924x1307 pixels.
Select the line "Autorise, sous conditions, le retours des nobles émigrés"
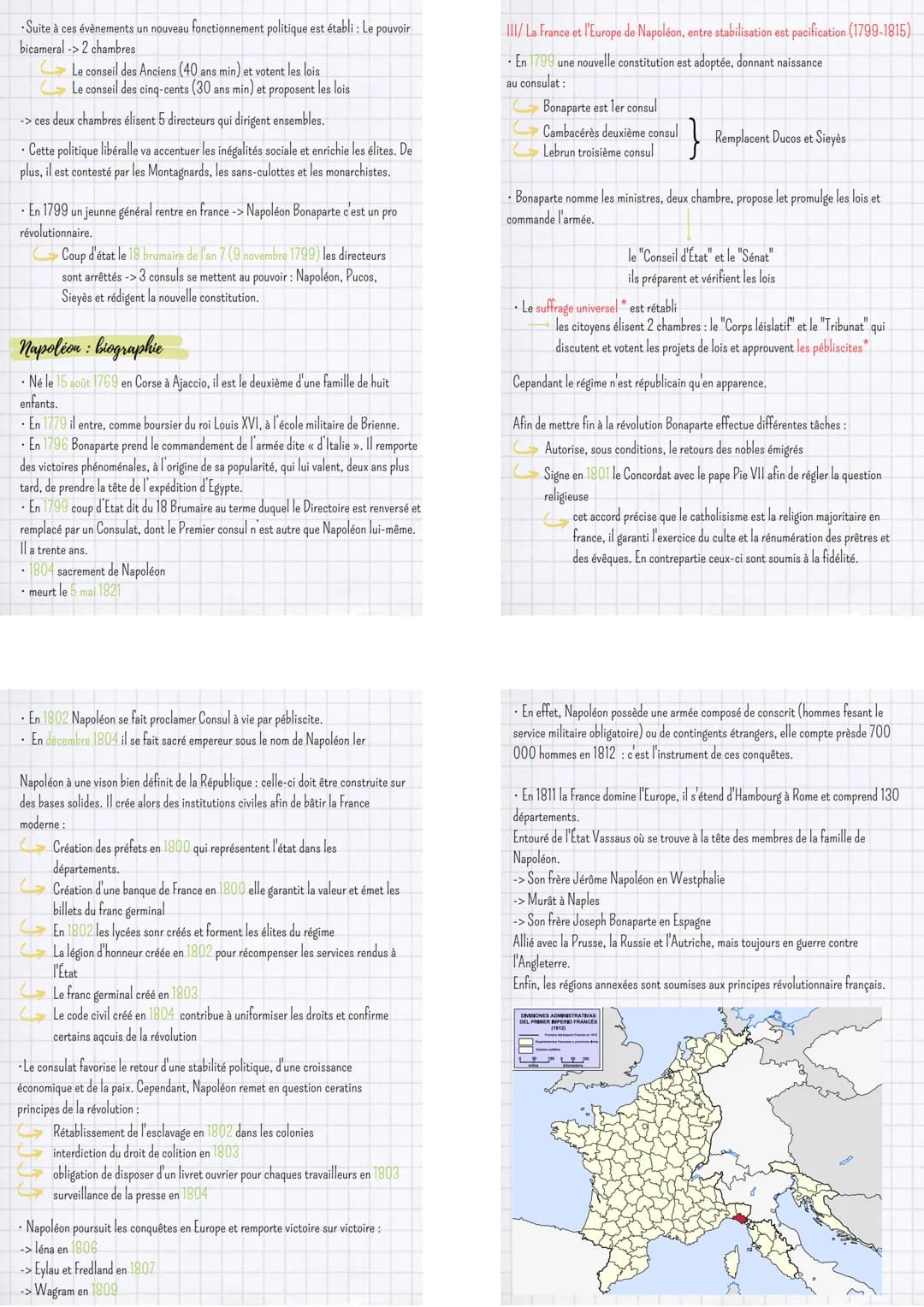pos(674,449)
